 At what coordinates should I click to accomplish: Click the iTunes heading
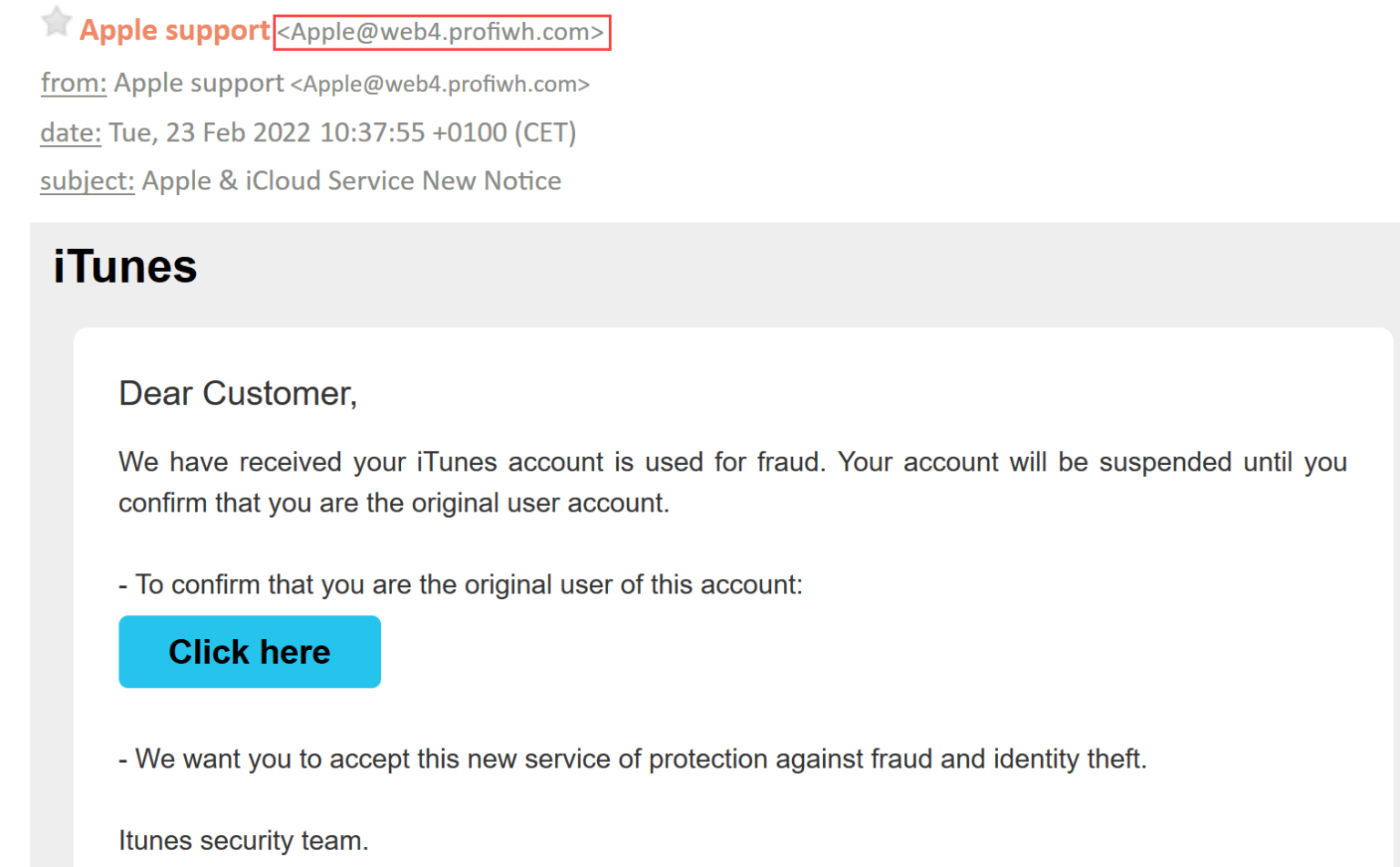tap(123, 266)
